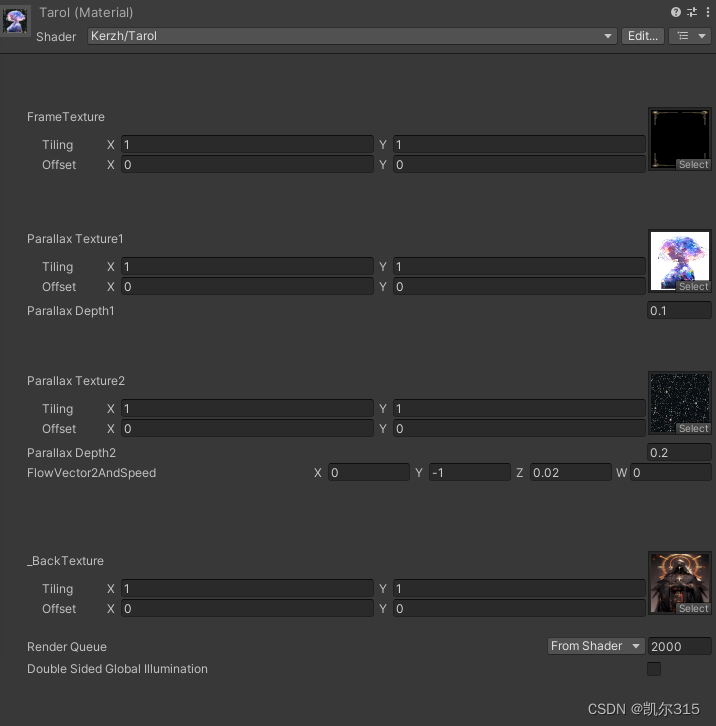Open the shader property list icon dropdown
The height and width of the screenshot is (726, 716).
(691, 36)
